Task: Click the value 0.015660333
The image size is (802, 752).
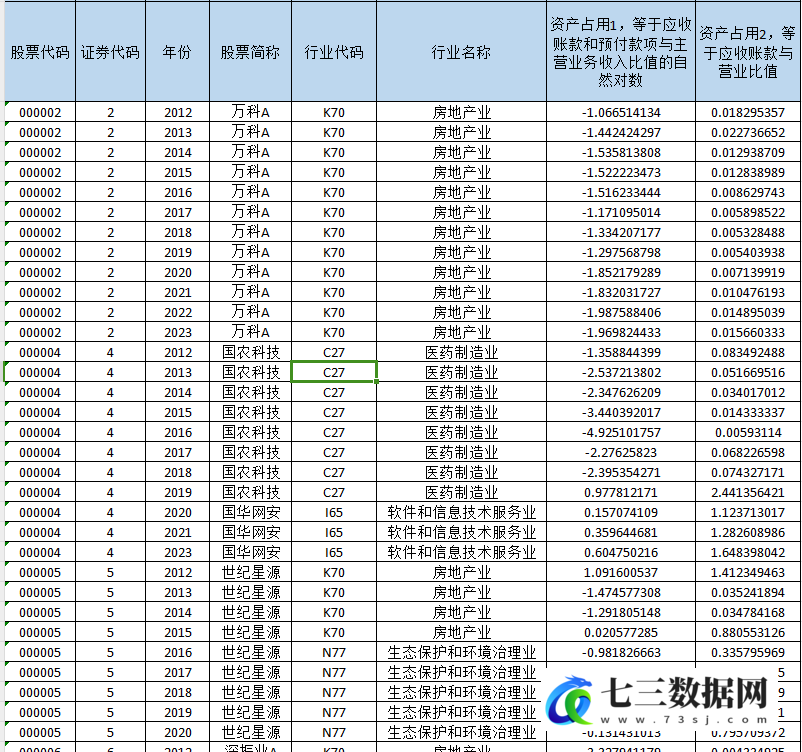Action: coord(748,332)
